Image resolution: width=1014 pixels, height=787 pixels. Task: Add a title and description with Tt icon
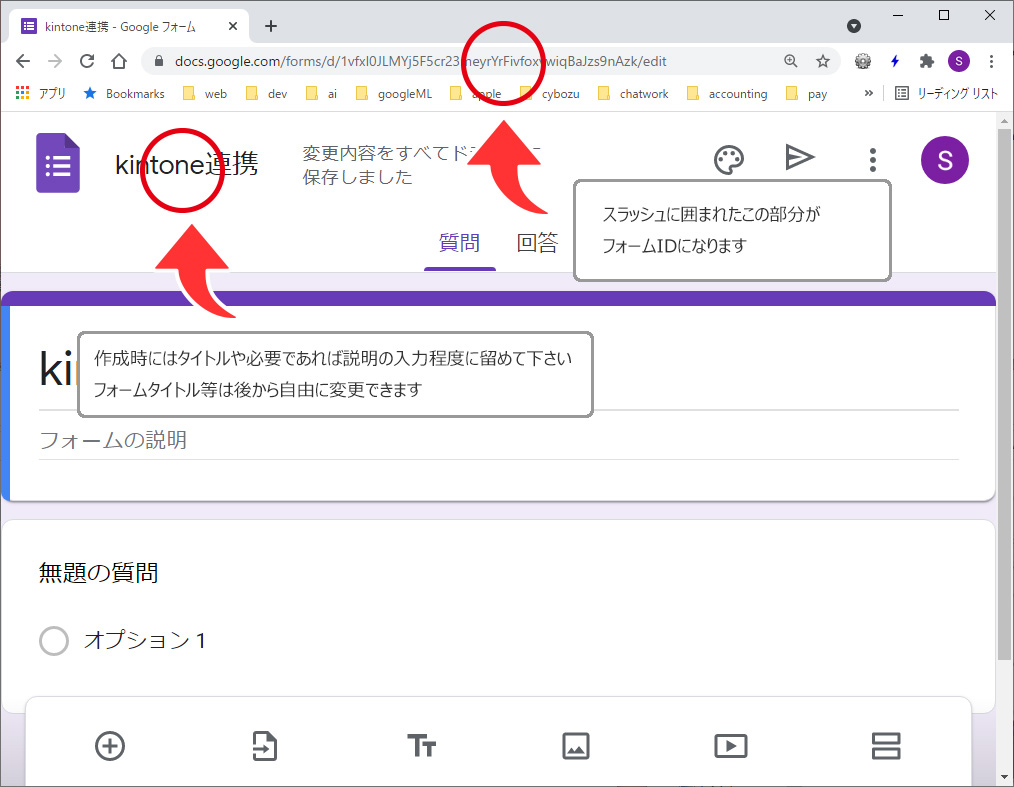pyautogui.click(x=421, y=746)
